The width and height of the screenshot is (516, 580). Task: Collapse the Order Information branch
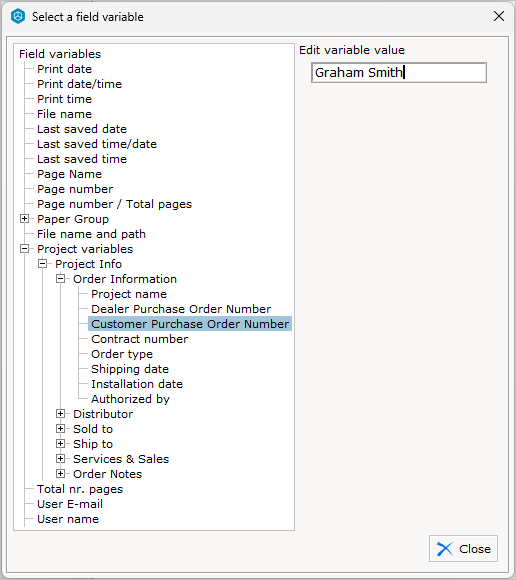[60, 279]
